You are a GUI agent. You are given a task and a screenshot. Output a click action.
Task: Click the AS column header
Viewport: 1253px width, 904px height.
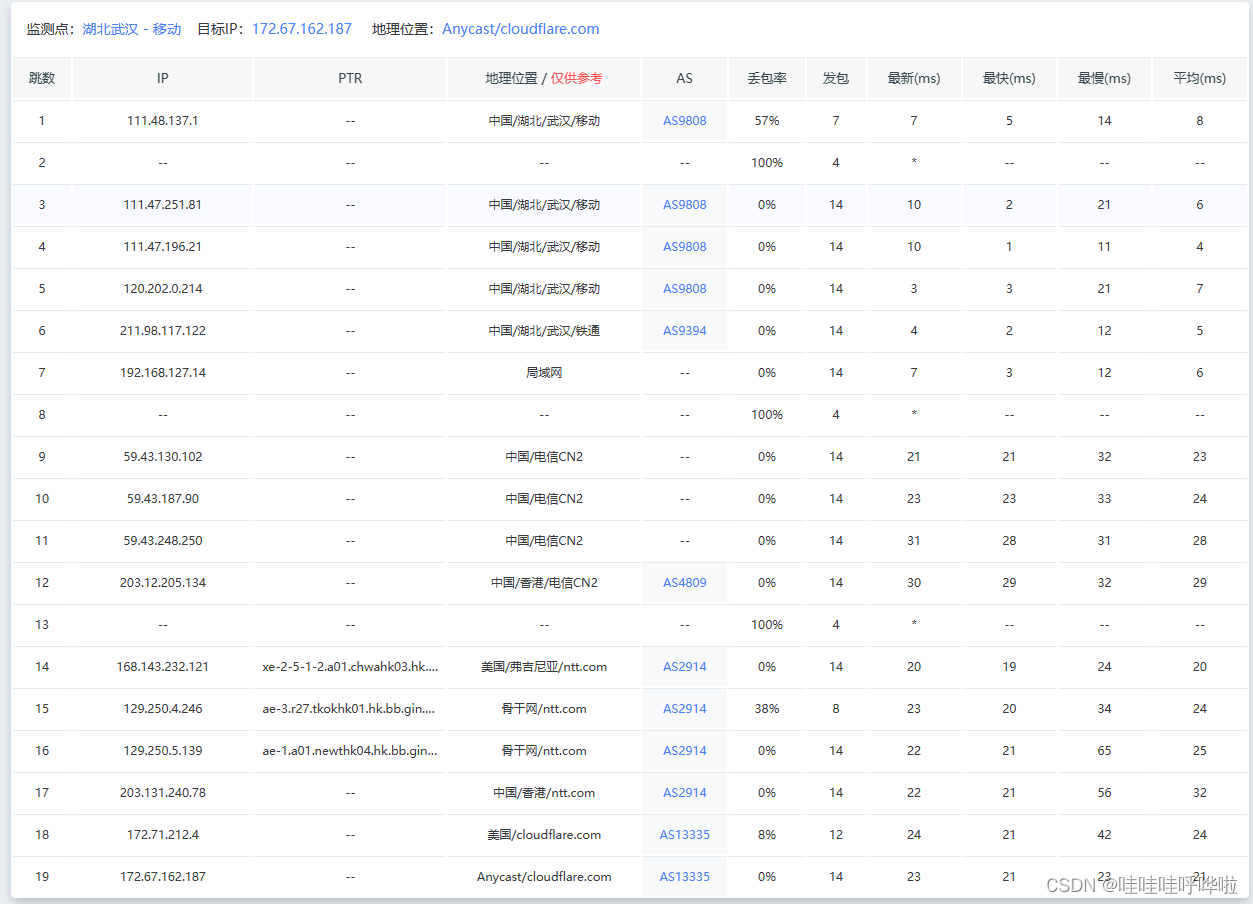[685, 78]
